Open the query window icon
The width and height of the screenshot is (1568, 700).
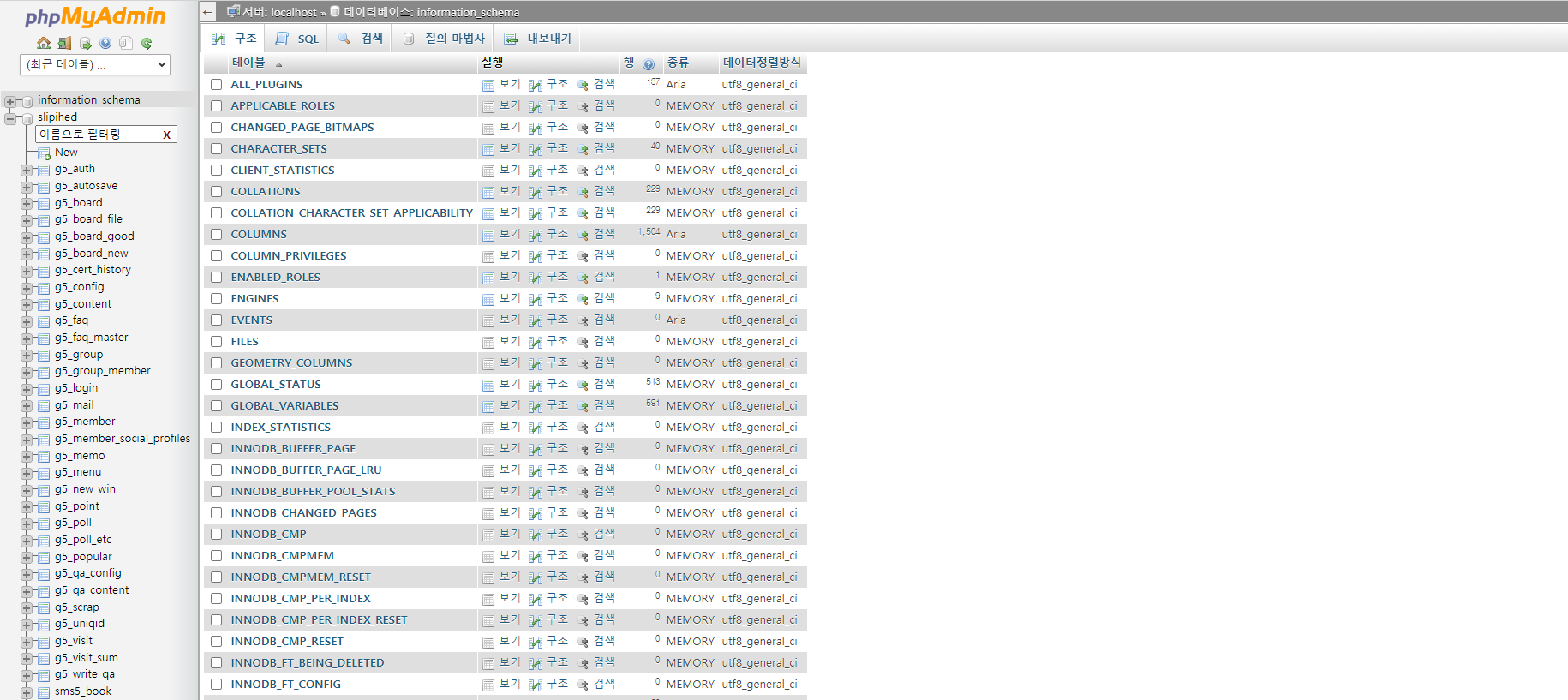pyautogui.click(x=85, y=43)
